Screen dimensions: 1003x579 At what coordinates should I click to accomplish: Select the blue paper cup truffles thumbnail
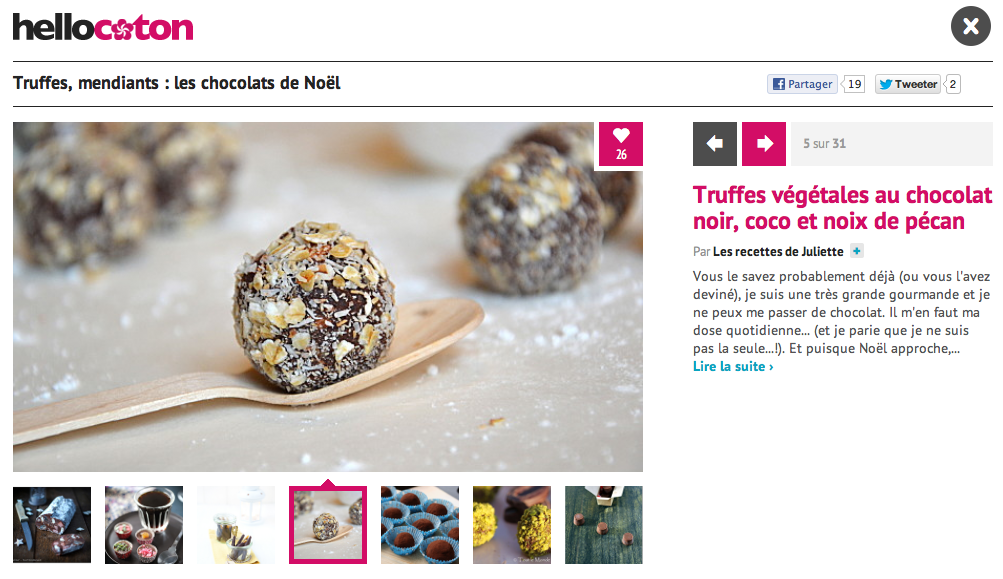pyautogui.click(x=420, y=525)
